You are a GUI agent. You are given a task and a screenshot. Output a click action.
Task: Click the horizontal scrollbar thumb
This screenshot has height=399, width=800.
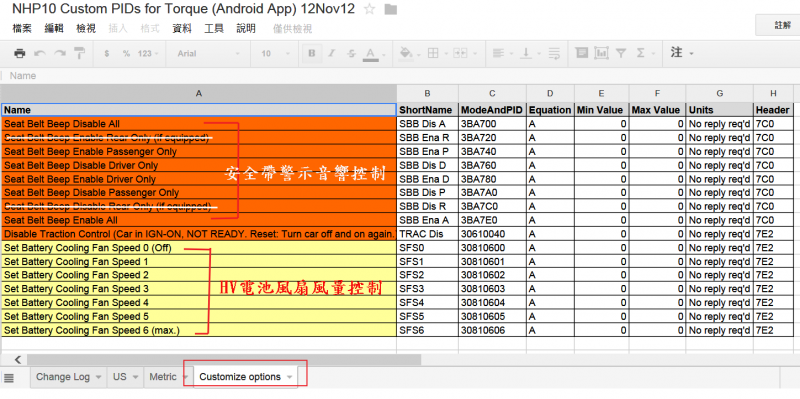(x=223, y=360)
